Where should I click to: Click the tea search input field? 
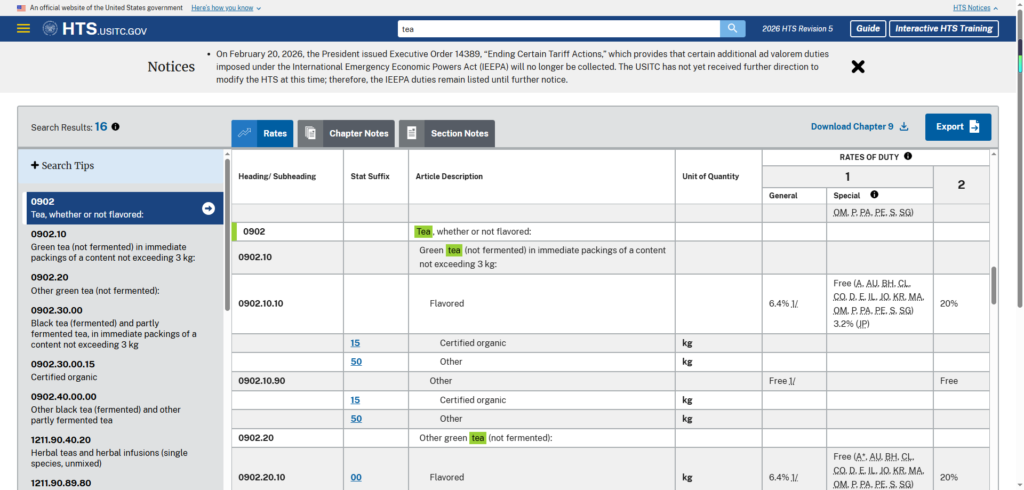pyautogui.click(x=558, y=29)
